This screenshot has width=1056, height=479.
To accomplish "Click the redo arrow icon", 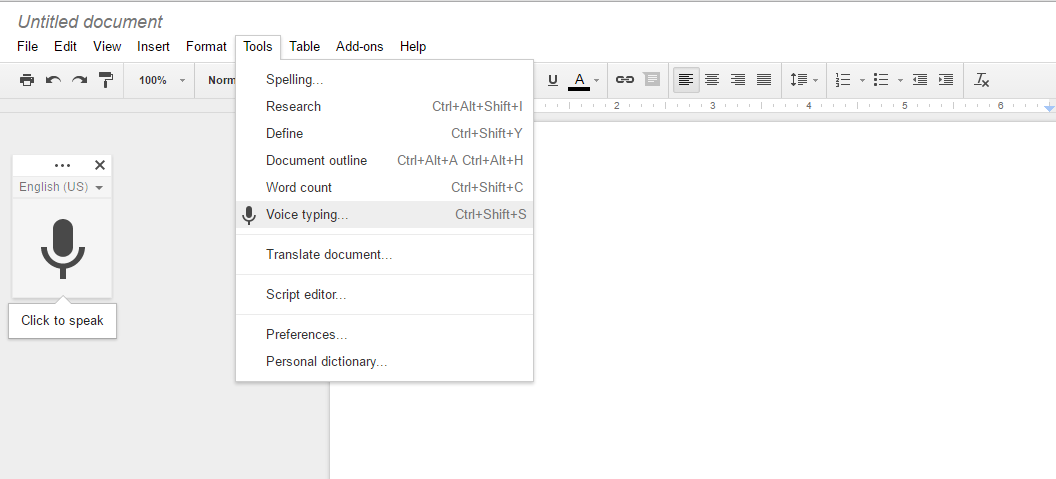I will click(x=79, y=80).
